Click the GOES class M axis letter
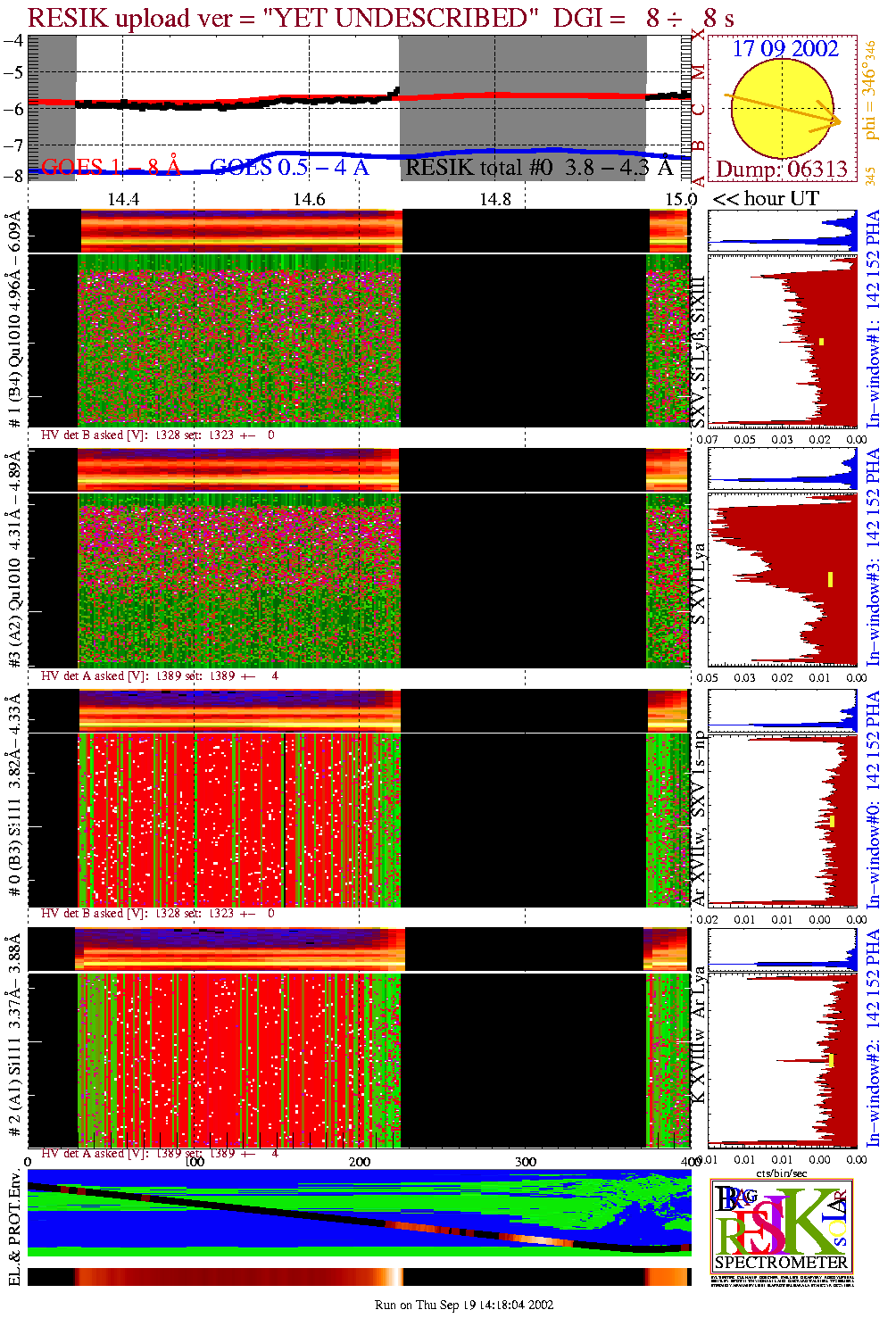This screenshot has width=896, height=1318. [699, 71]
